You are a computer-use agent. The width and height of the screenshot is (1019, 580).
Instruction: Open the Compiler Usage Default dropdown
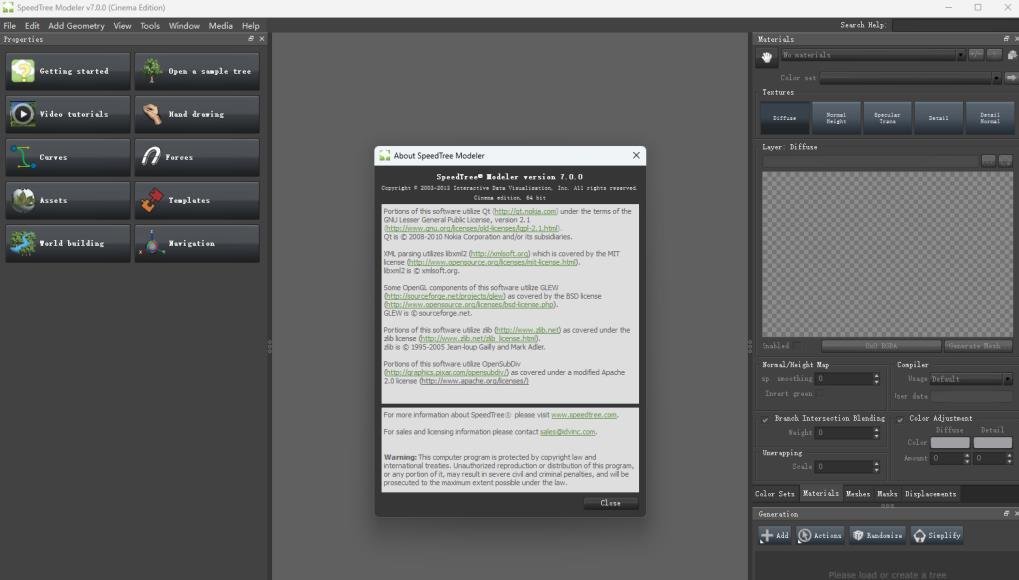pos(971,379)
